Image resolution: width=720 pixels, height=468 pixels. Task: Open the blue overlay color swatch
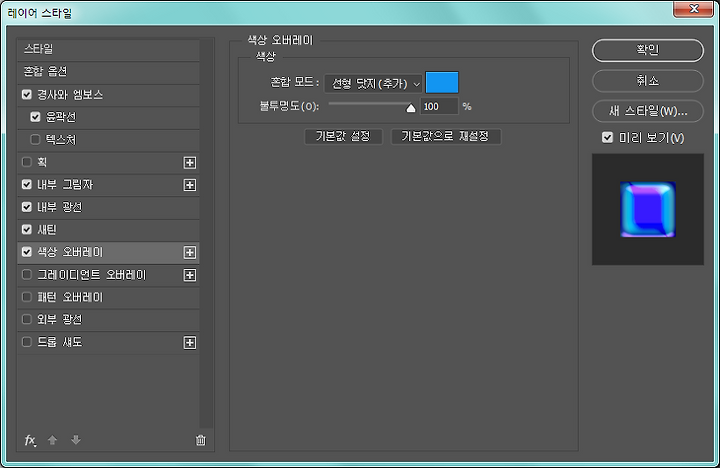442,83
